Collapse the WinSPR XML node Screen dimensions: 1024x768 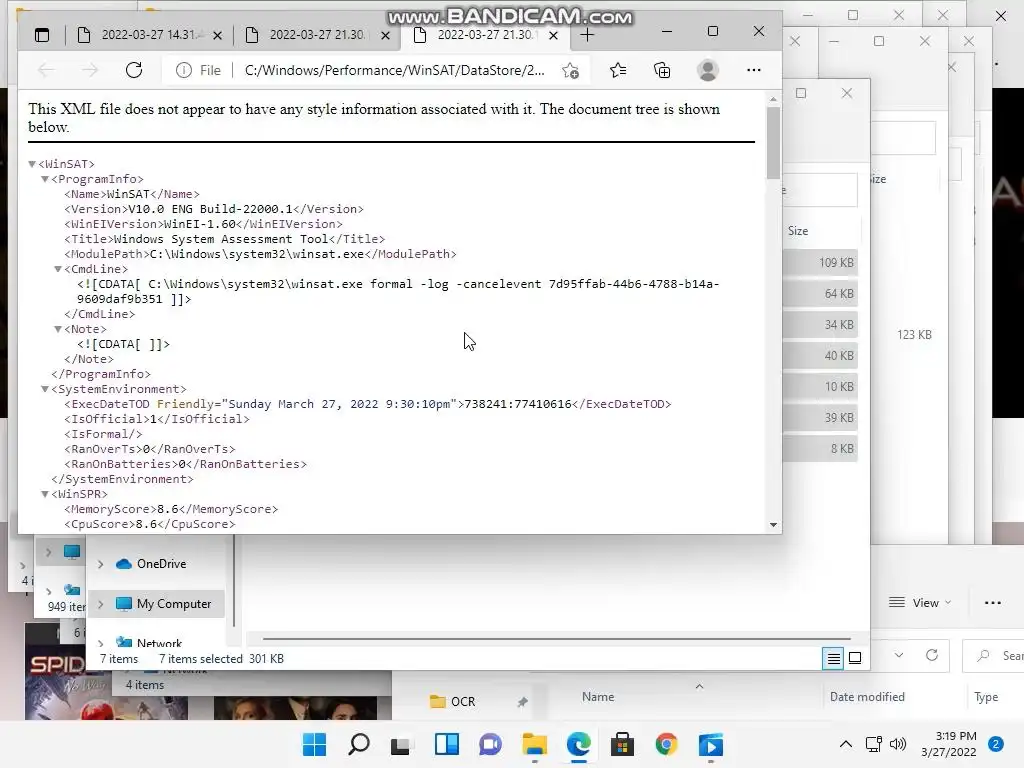tap(45, 494)
